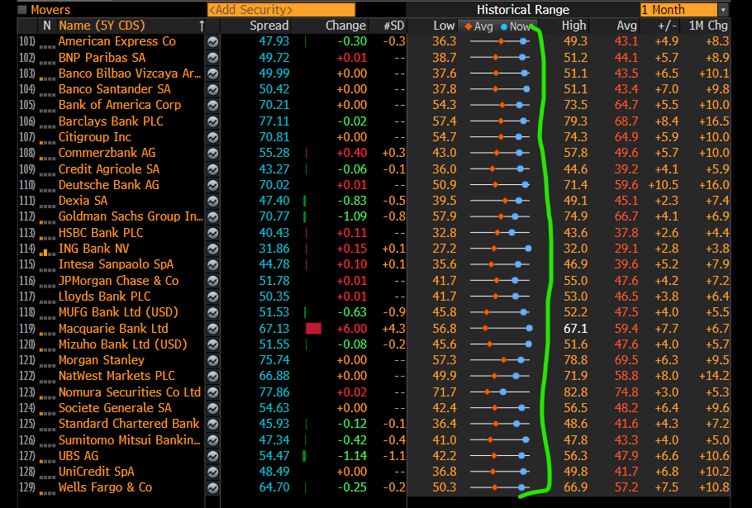Click the chart icon for Wells Fargo & Co
The width and height of the screenshot is (752, 508).
tap(212, 488)
